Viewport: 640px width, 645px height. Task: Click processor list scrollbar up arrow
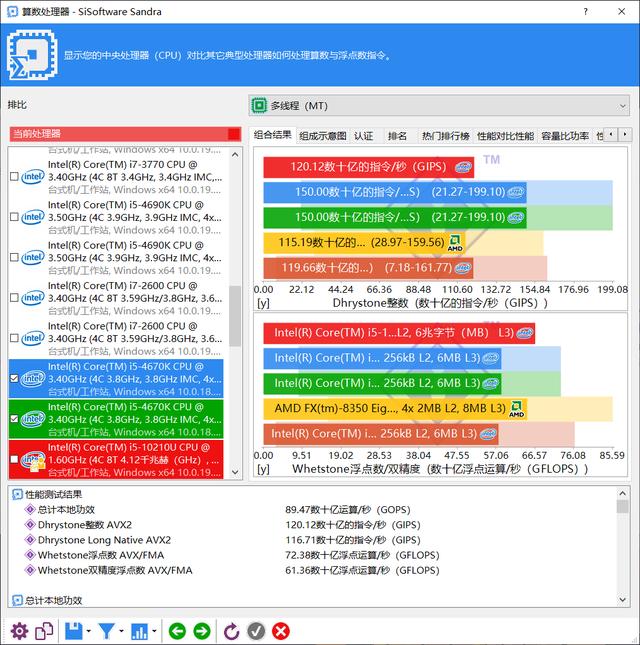click(235, 155)
